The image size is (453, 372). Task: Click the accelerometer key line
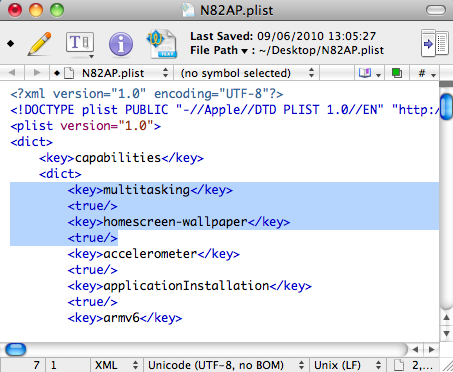click(x=153, y=254)
